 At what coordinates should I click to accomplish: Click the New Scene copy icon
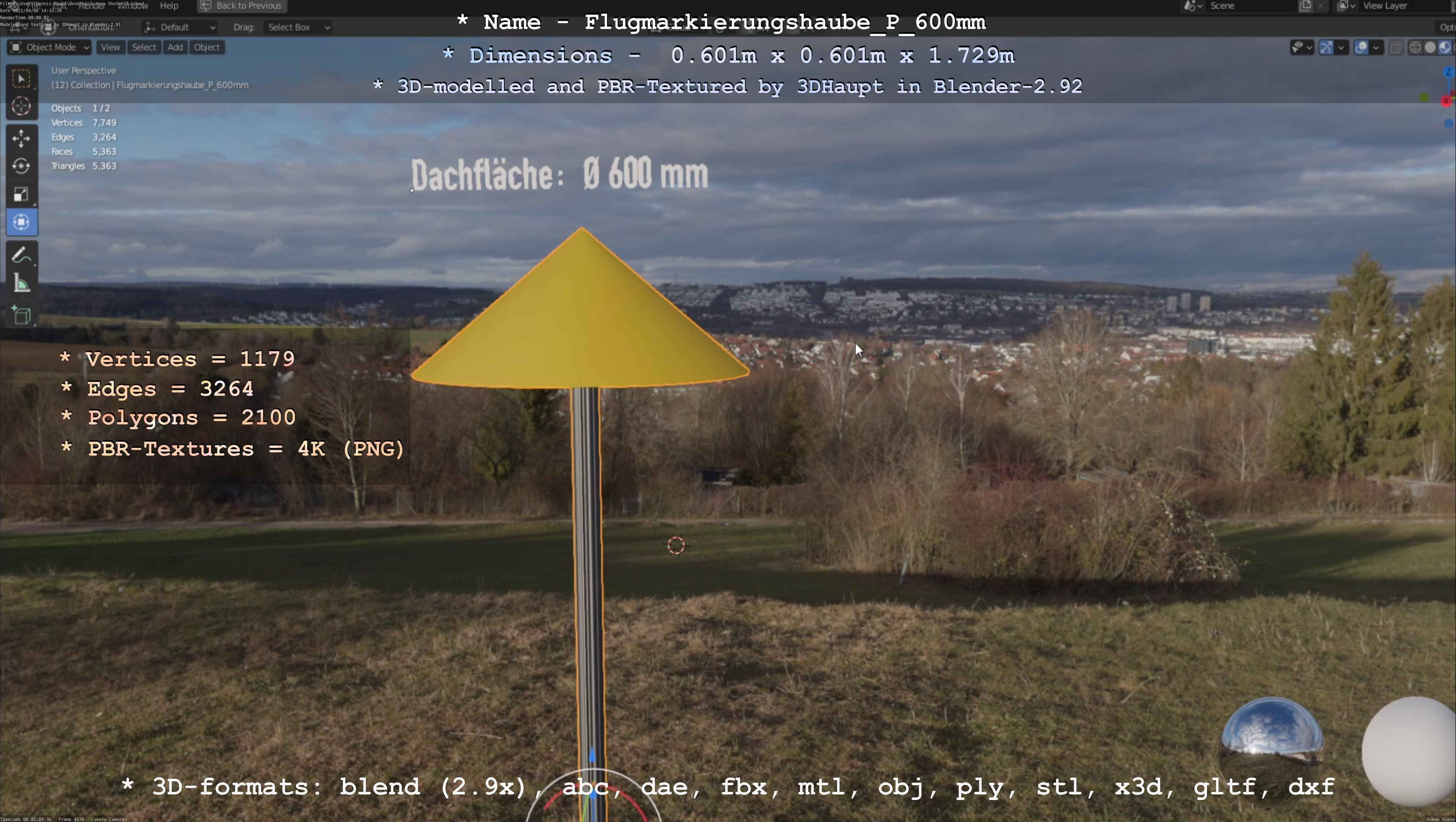[x=1306, y=6]
